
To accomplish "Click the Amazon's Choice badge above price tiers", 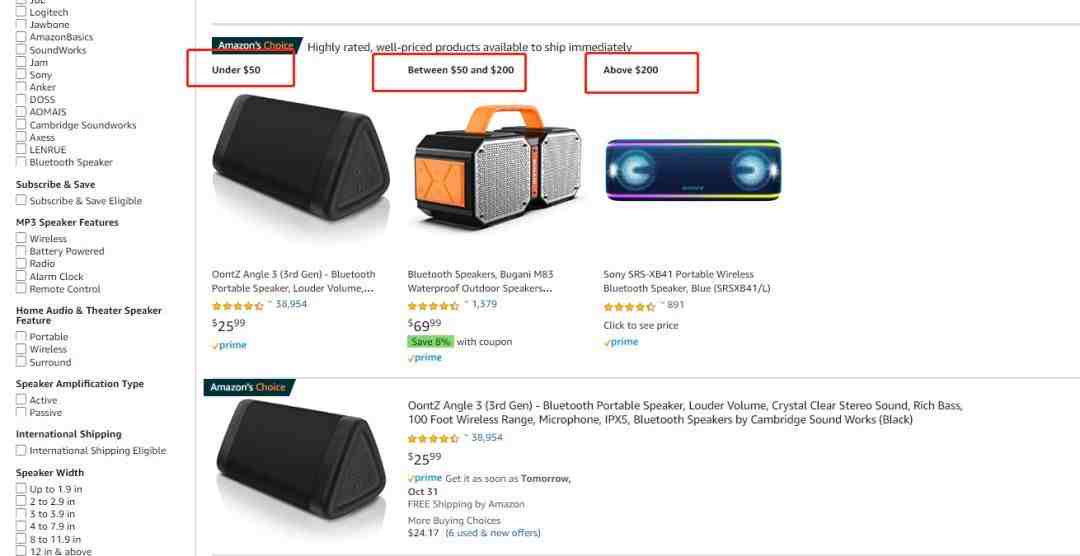I will coord(256,45).
